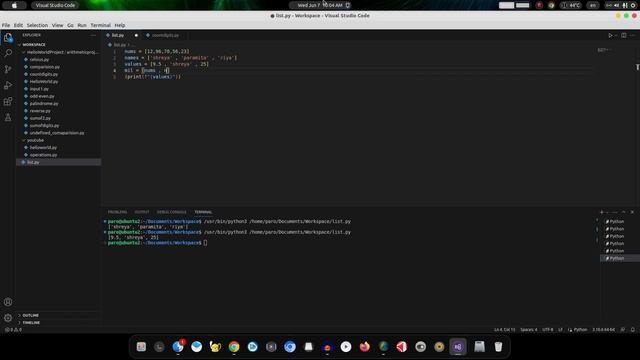The width and height of the screenshot is (640, 360).
Task: Open the Explorer view in activity bar
Action: pos(8,38)
